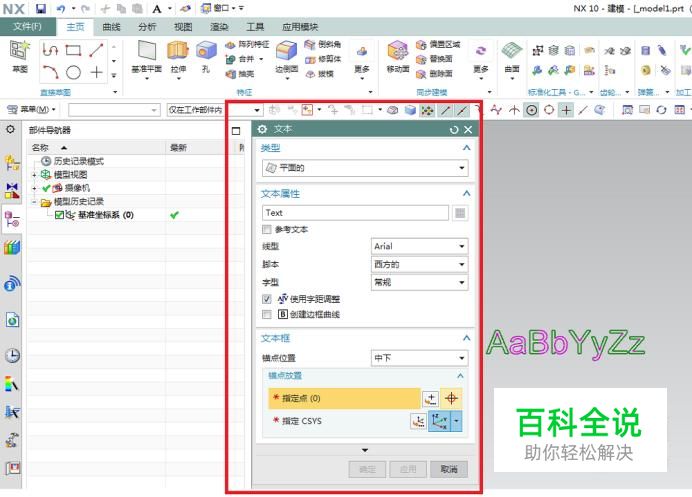Click the Replace Face (替换面) icon

[x=421, y=59]
